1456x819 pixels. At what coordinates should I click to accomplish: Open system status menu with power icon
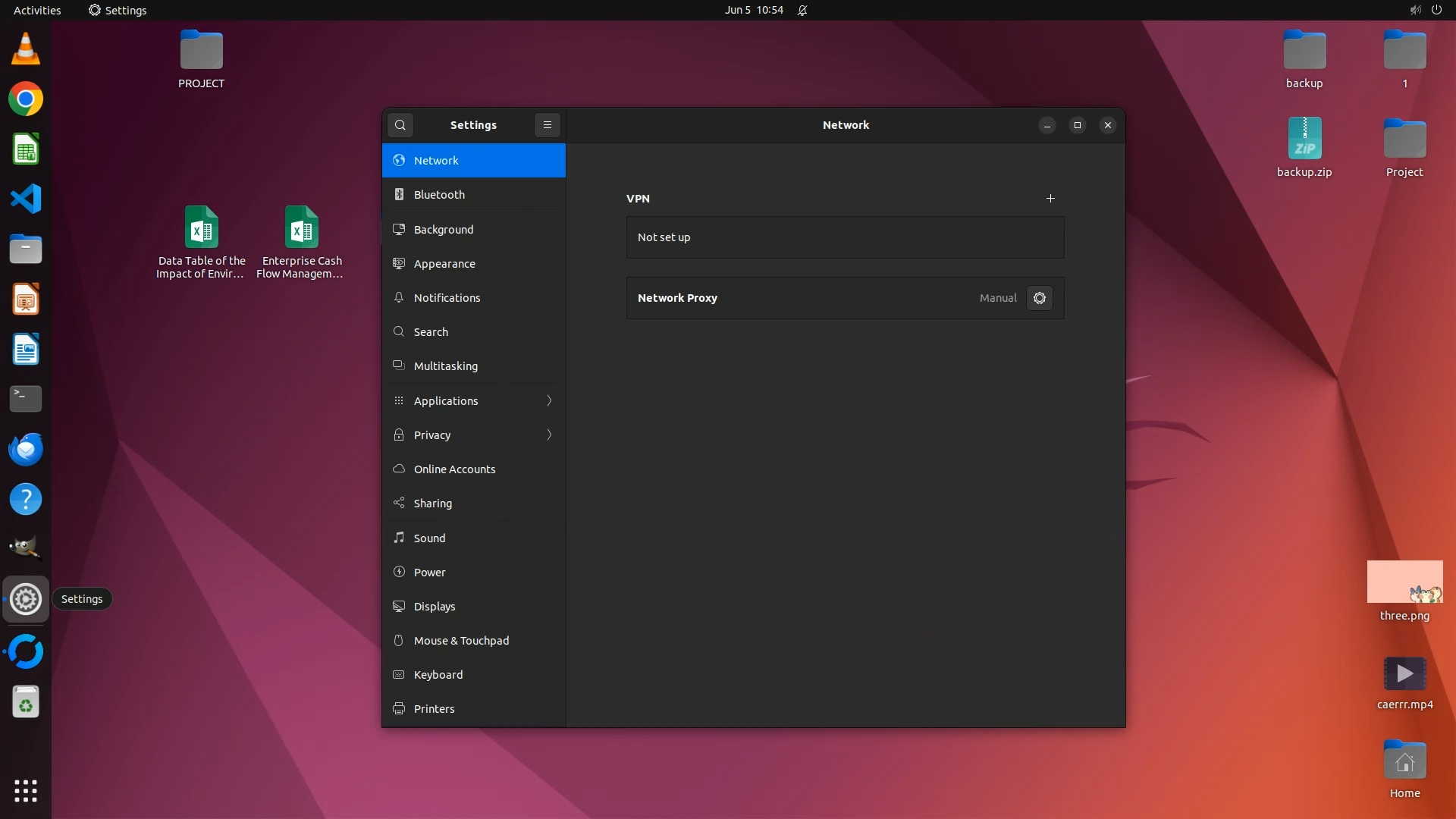click(1436, 10)
